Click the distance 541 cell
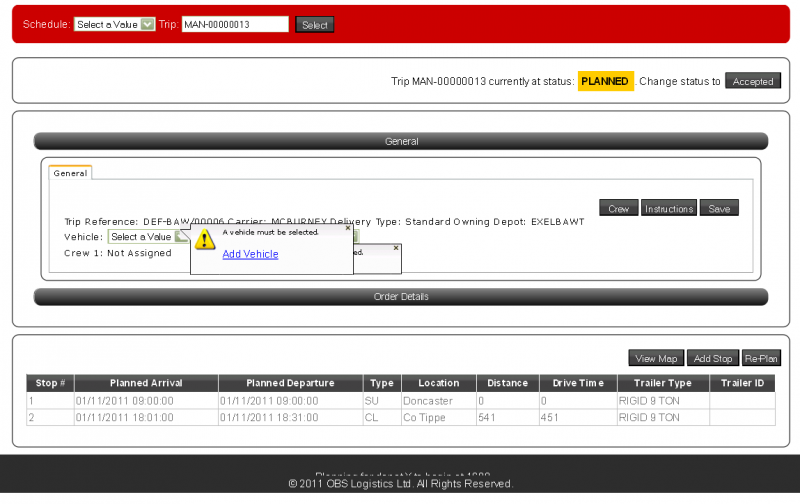The height and width of the screenshot is (504, 800). 508,417
